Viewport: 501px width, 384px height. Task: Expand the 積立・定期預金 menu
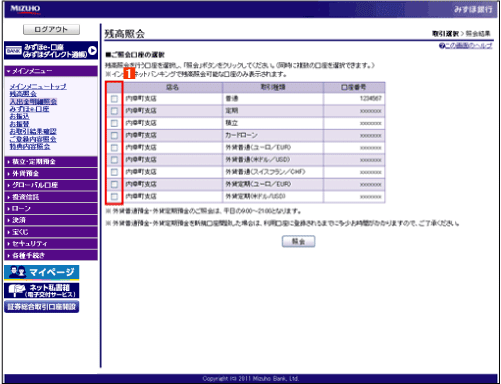(51, 162)
